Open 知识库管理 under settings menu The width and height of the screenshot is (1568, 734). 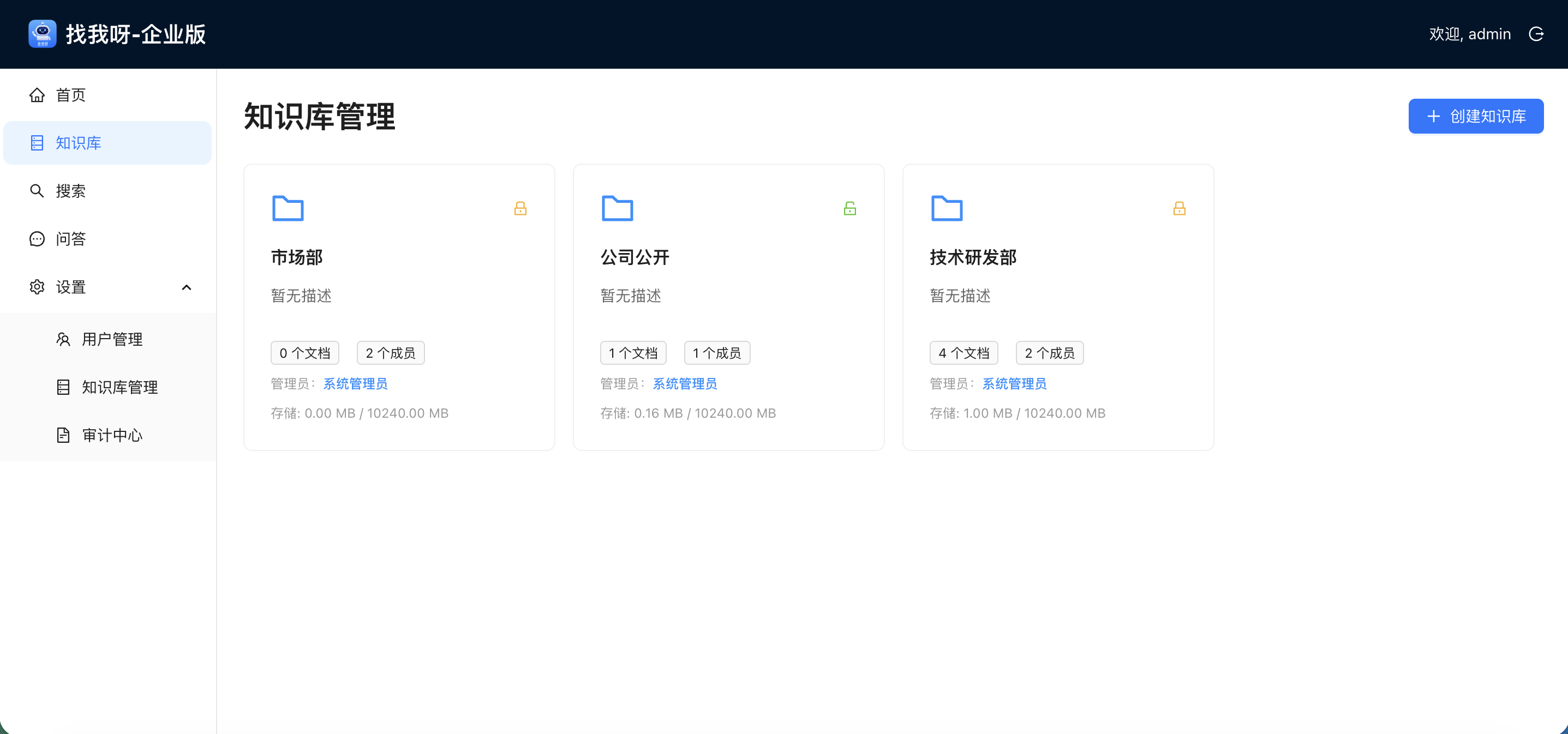[x=120, y=387]
